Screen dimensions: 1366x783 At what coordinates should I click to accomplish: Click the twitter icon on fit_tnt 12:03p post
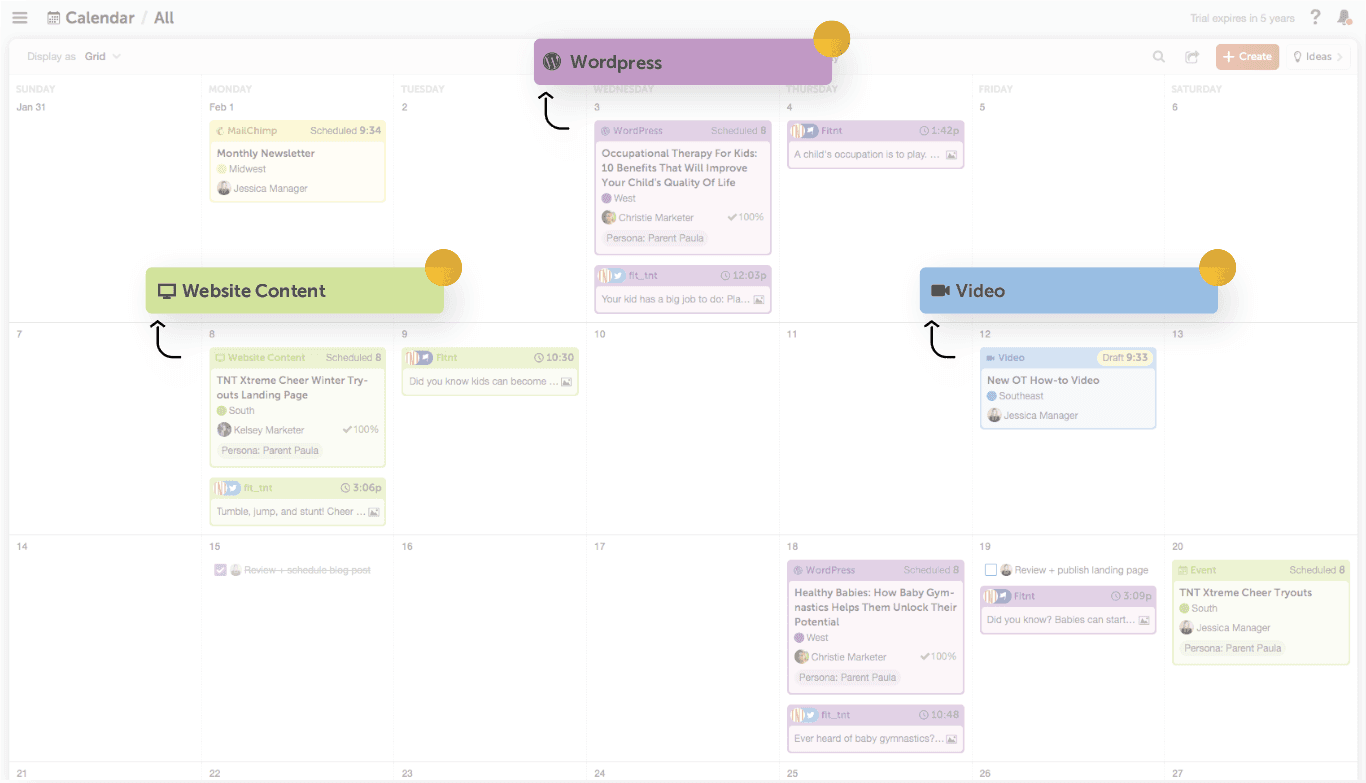point(618,275)
